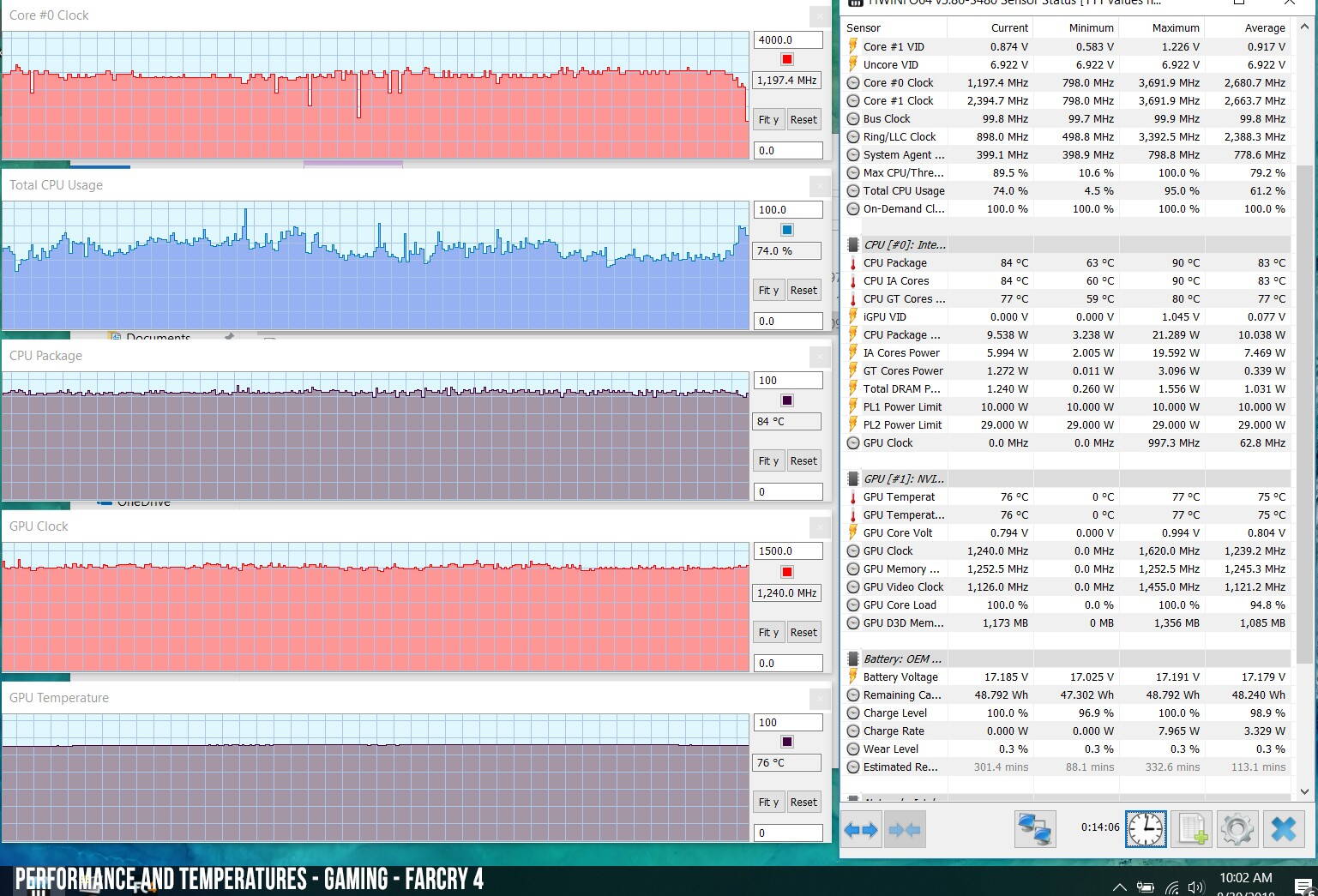Collapse the CPU [#0] sensor group header
This screenshot has width=1318, height=896.
pos(904,244)
